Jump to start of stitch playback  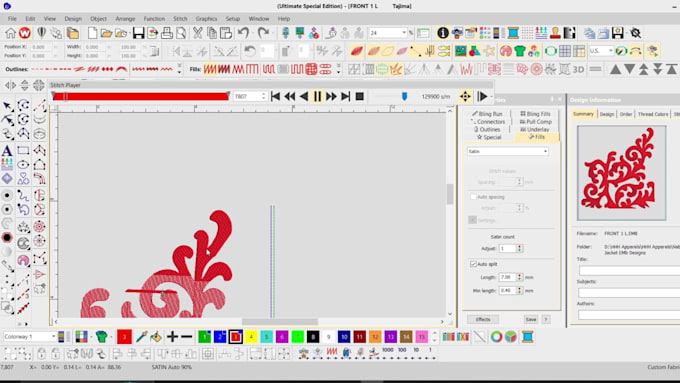[275, 96]
